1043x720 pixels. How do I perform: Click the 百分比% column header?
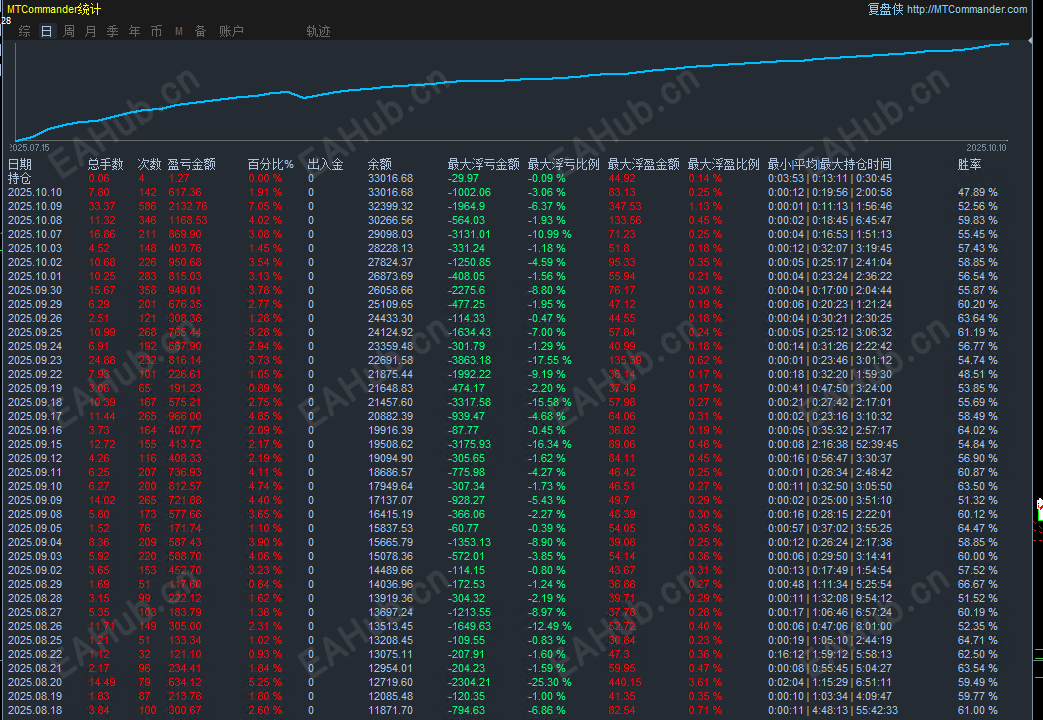click(x=271, y=164)
